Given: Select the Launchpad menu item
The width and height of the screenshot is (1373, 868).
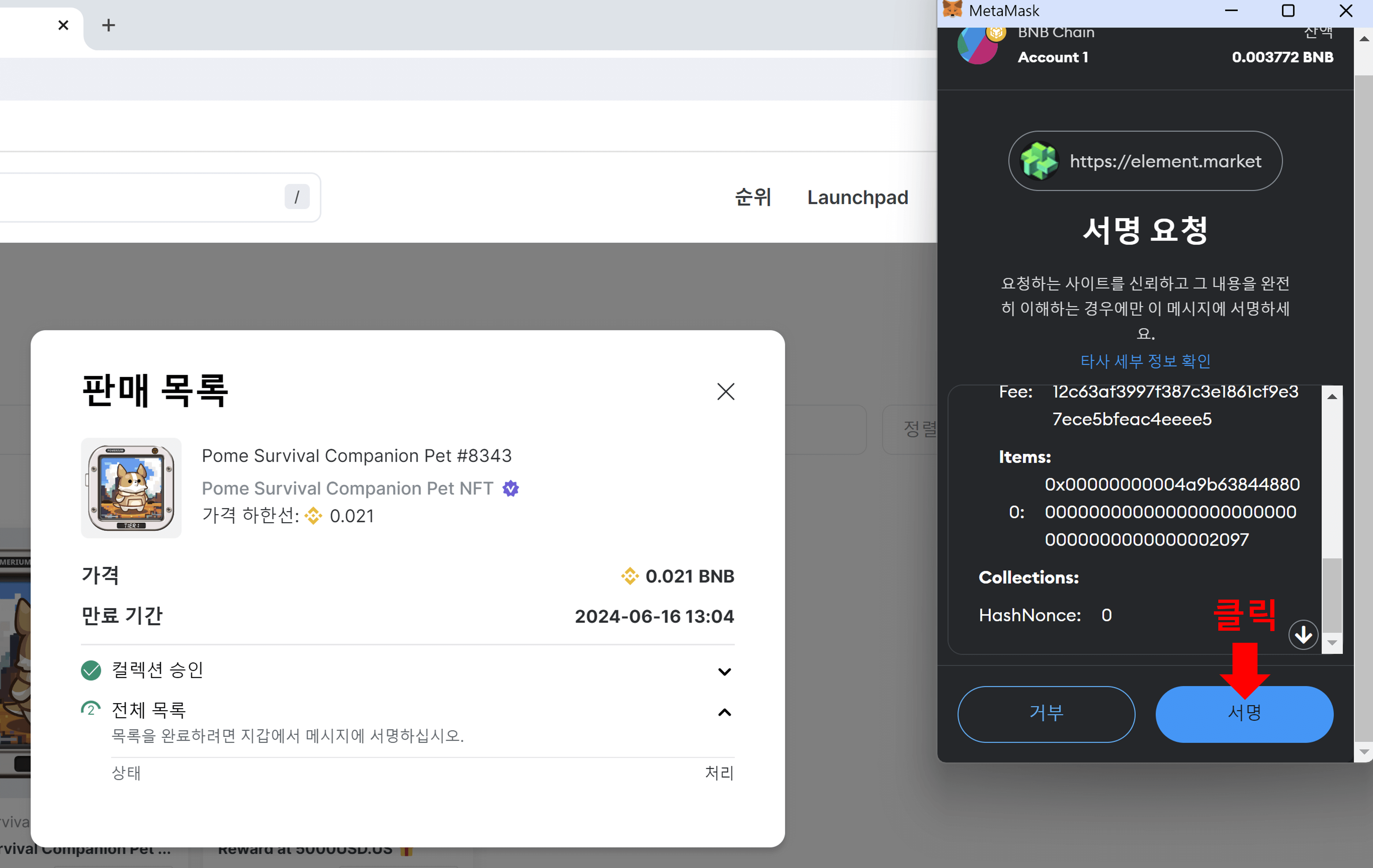Looking at the screenshot, I should tap(857, 197).
